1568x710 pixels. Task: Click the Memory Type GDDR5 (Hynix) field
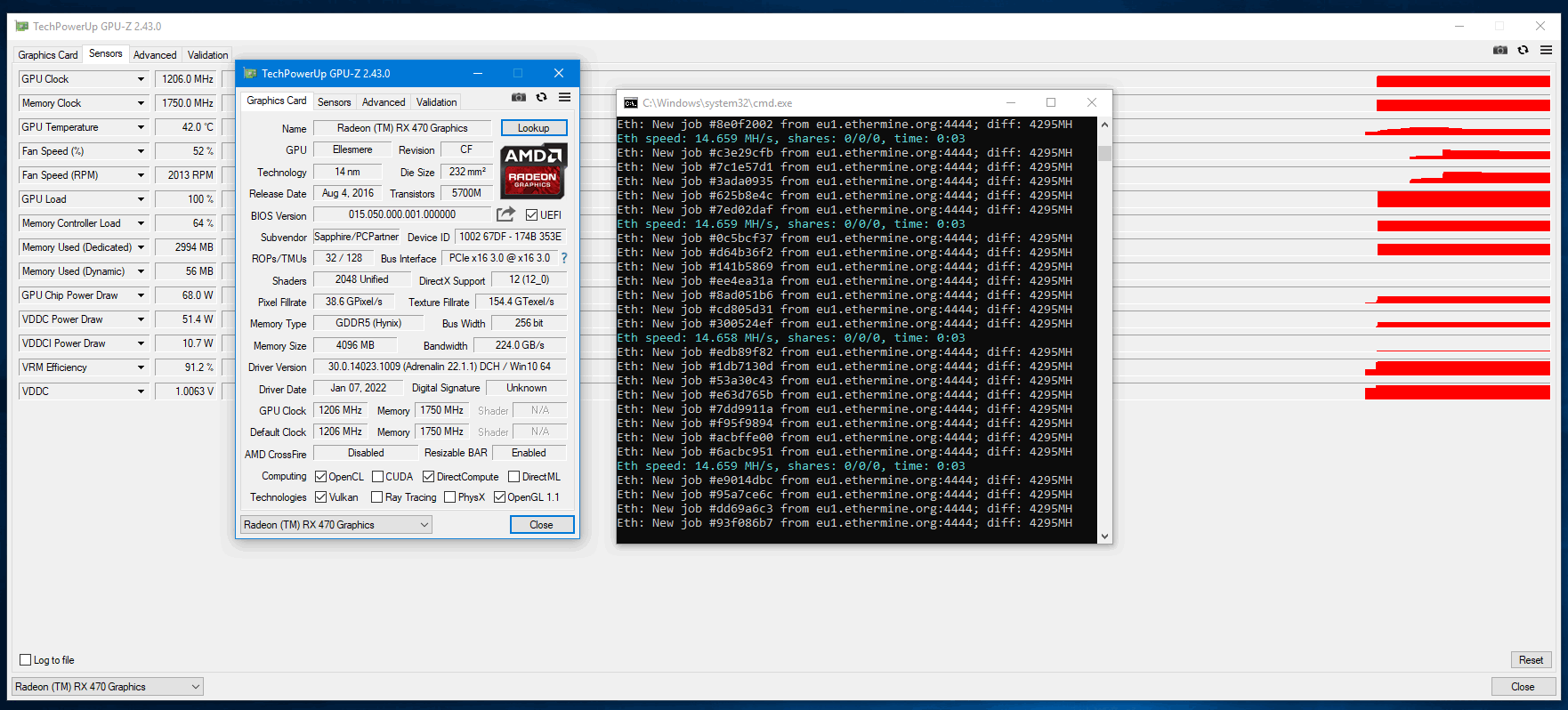pyautogui.click(x=368, y=323)
